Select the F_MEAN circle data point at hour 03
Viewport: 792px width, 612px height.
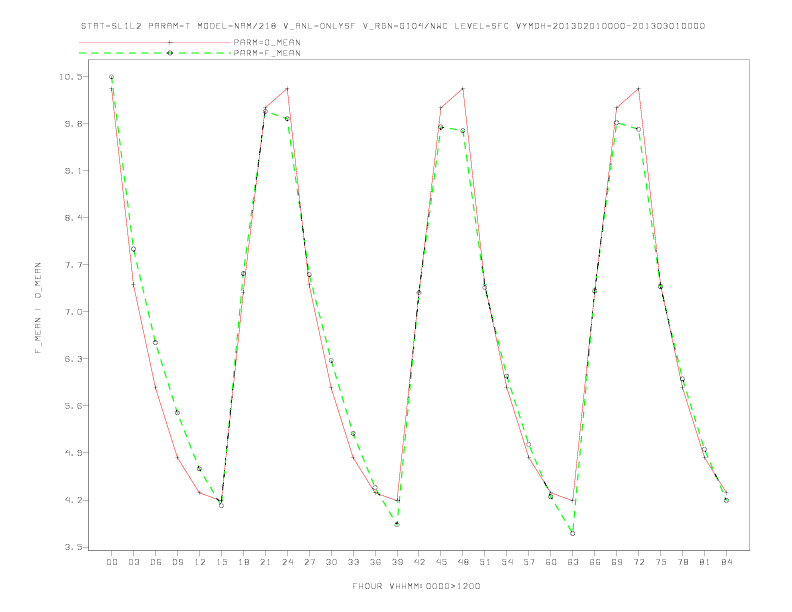[x=133, y=249]
